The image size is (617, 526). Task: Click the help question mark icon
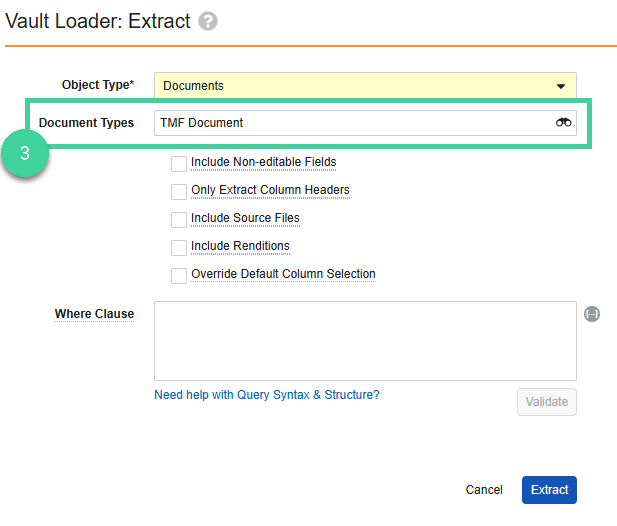tap(208, 21)
